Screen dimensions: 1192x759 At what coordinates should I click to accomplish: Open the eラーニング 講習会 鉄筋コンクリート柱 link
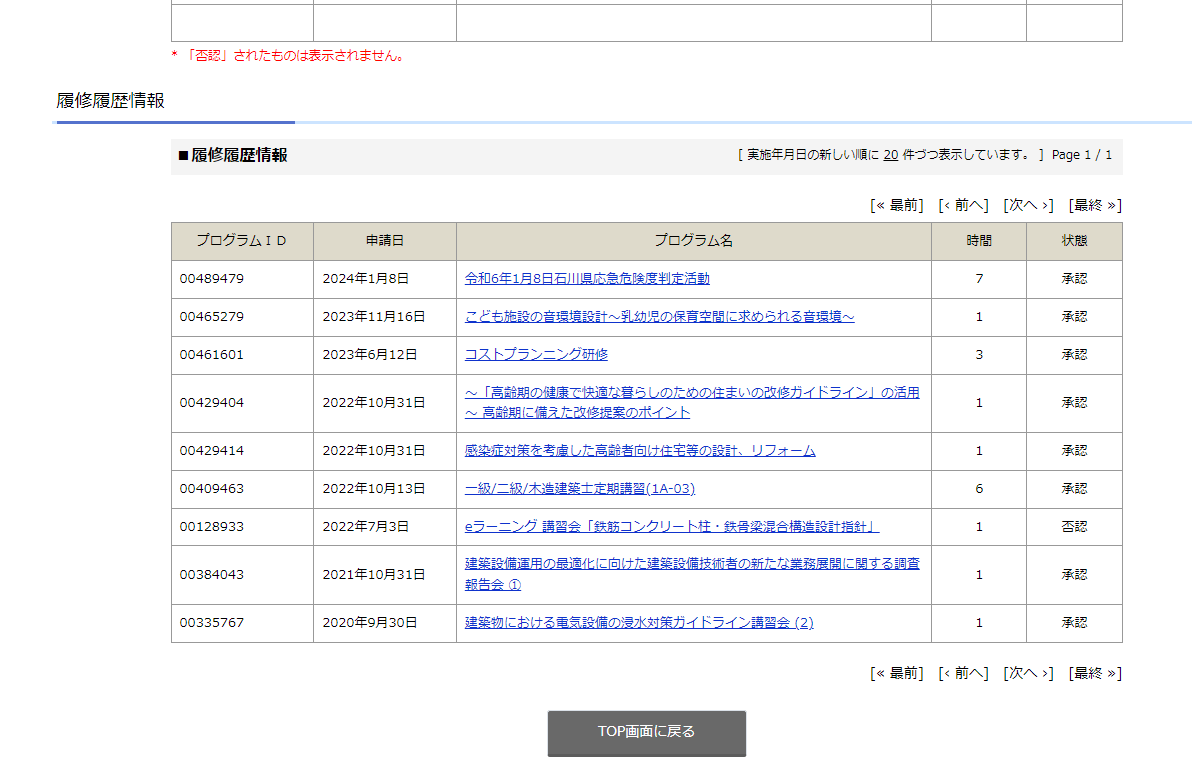[672, 526]
